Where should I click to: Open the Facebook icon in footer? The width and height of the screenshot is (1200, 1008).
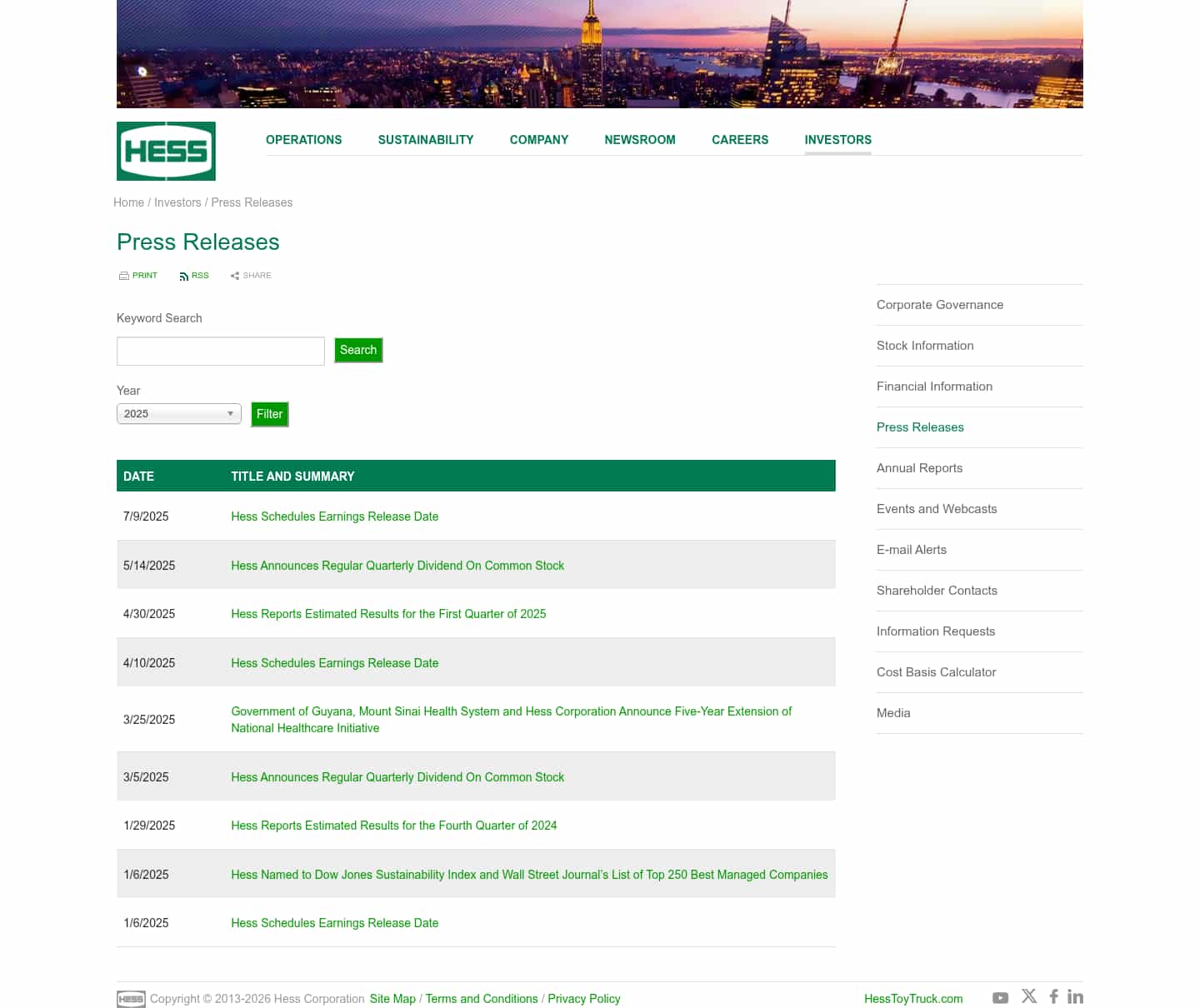pos(1053,996)
